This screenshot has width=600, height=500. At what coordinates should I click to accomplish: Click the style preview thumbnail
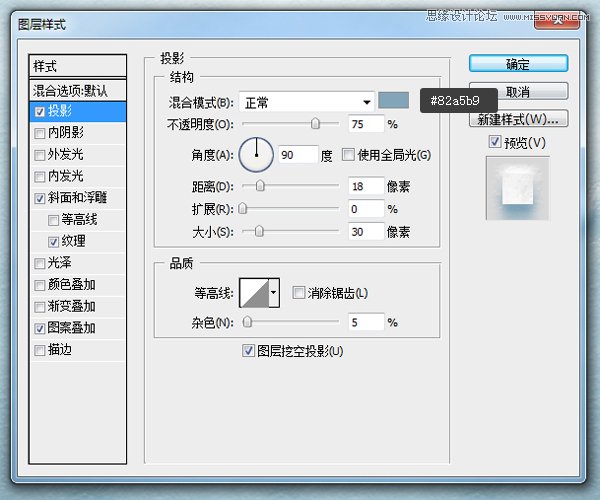click(518, 188)
